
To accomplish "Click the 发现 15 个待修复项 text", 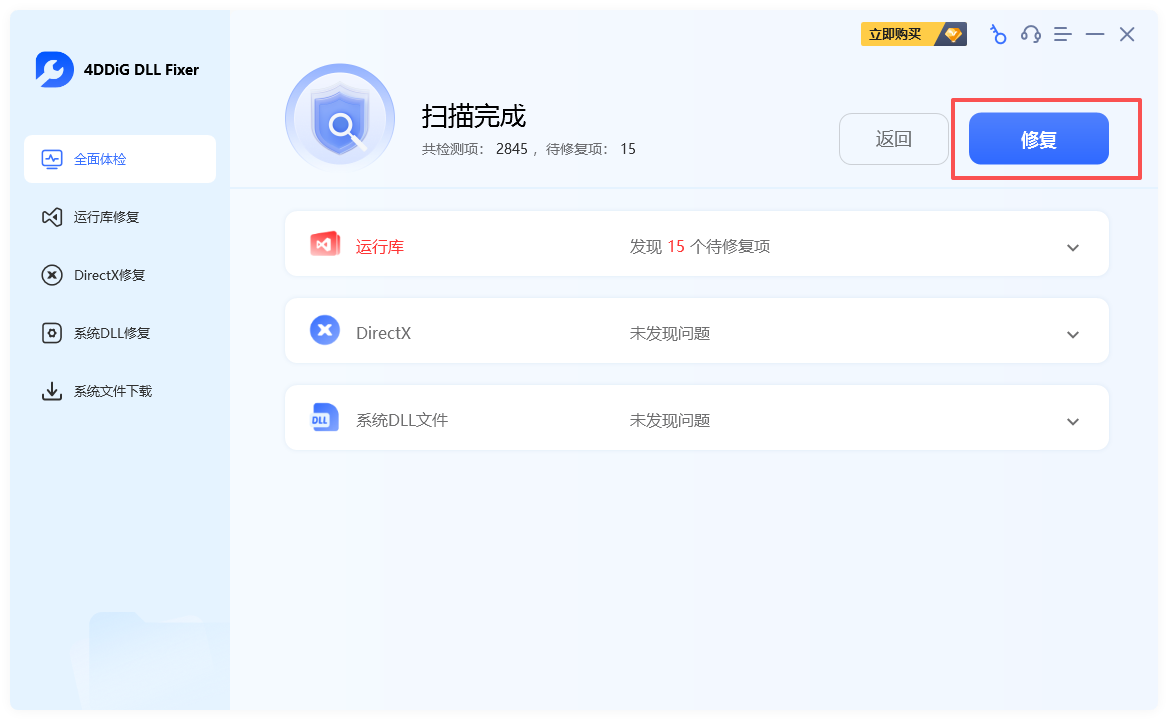I will pos(700,243).
